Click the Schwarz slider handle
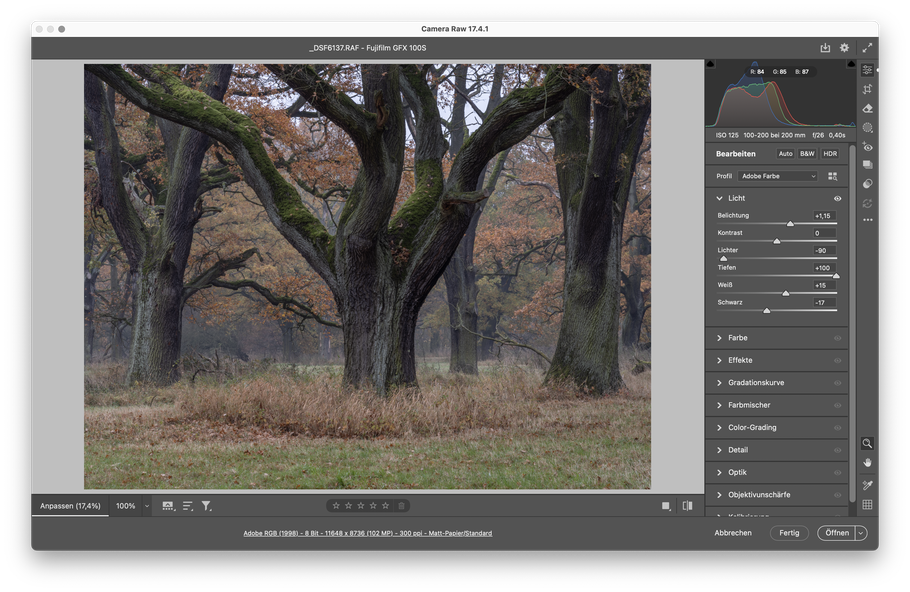This screenshot has width=910, height=592. [x=767, y=311]
